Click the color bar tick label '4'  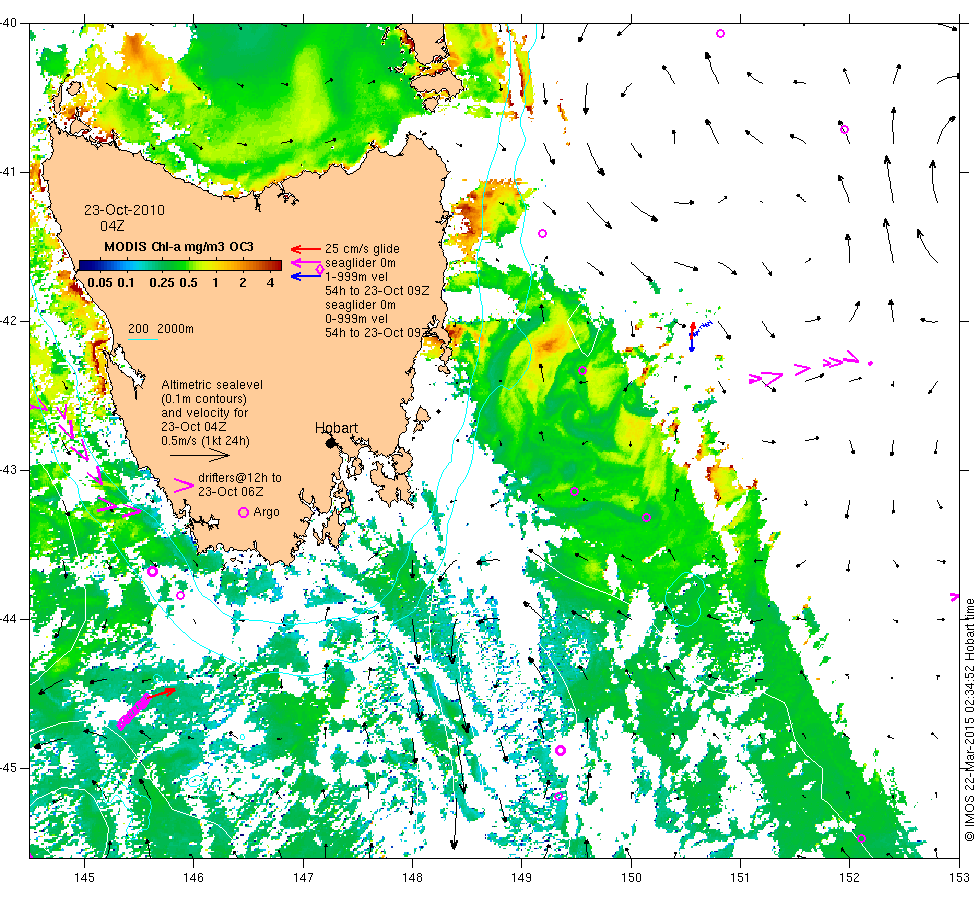click(270, 282)
